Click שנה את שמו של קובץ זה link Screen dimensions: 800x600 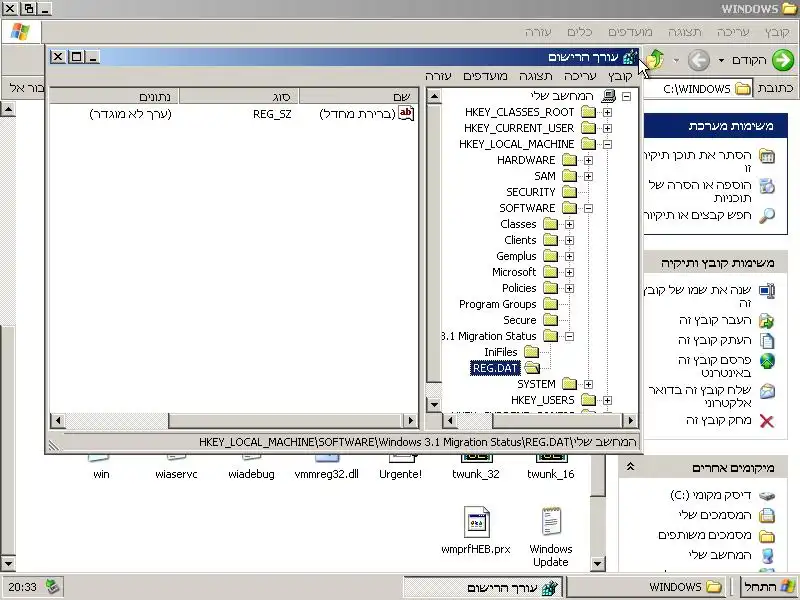tap(698, 296)
